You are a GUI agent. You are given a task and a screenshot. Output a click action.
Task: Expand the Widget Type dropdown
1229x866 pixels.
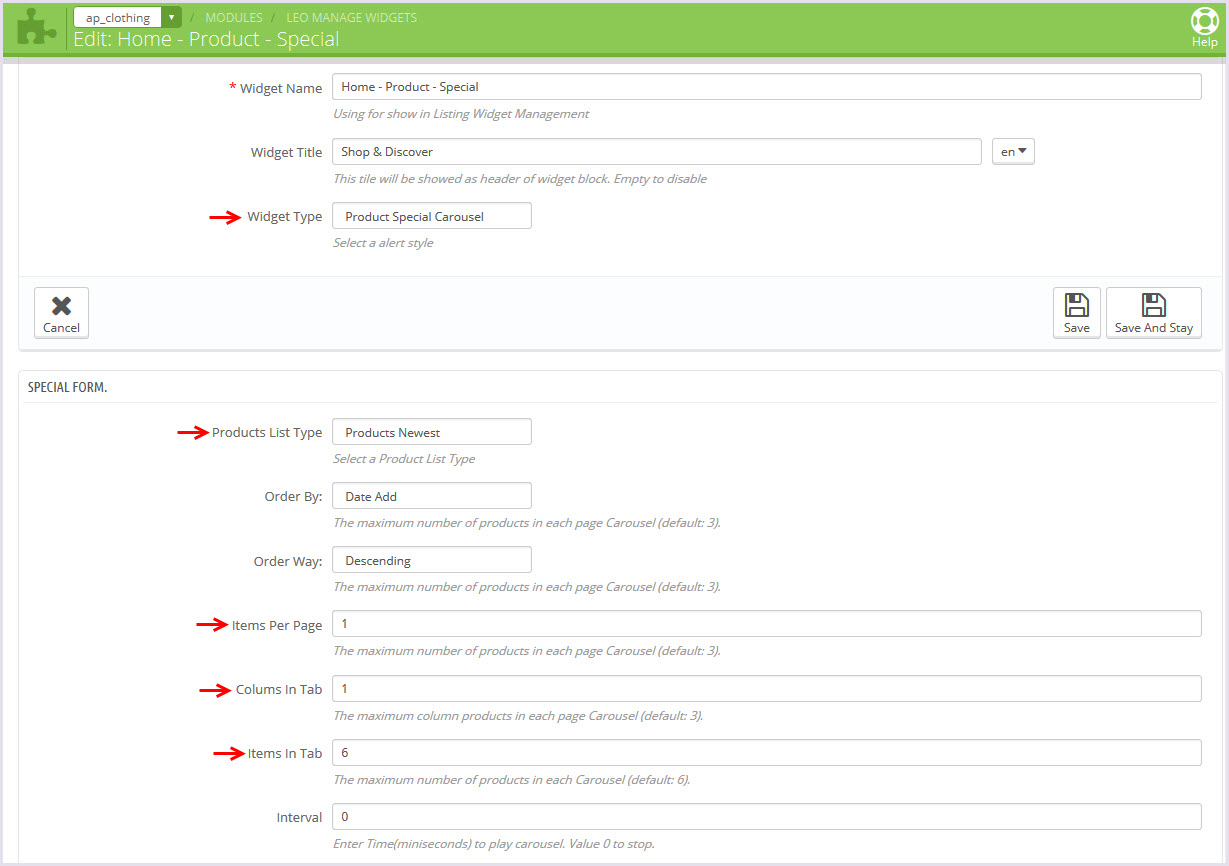pyautogui.click(x=431, y=216)
